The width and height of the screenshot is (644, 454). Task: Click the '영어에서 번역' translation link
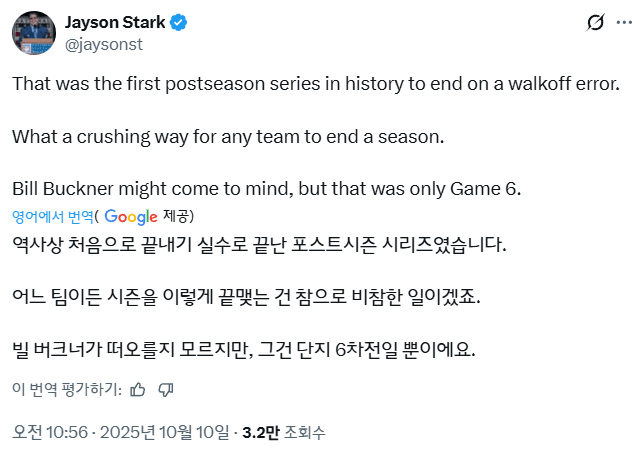coord(53,216)
